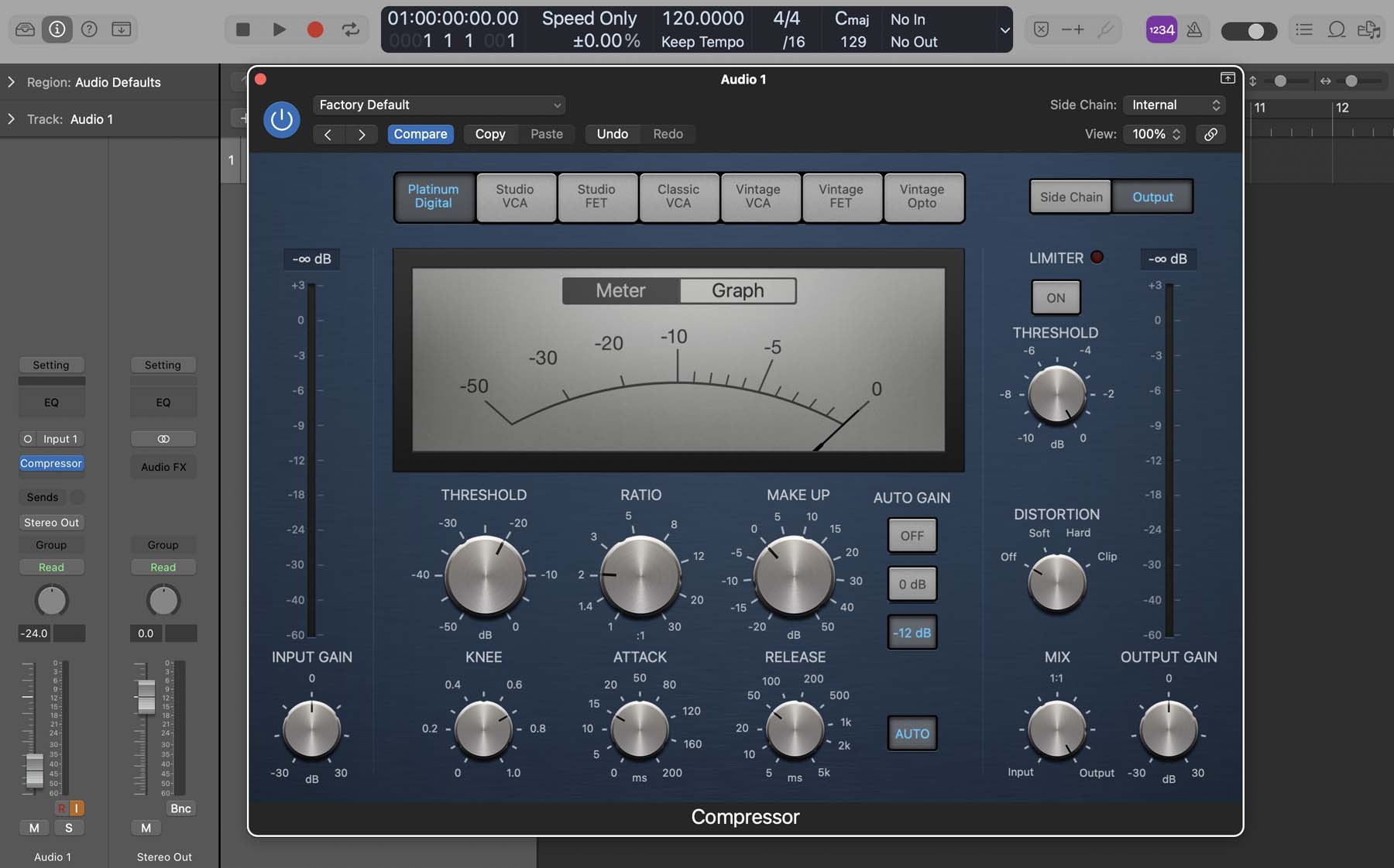The height and width of the screenshot is (868, 1394).
Task: Set Auto Gain to 0 dB
Action: pyautogui.click(x=912, y=584)
